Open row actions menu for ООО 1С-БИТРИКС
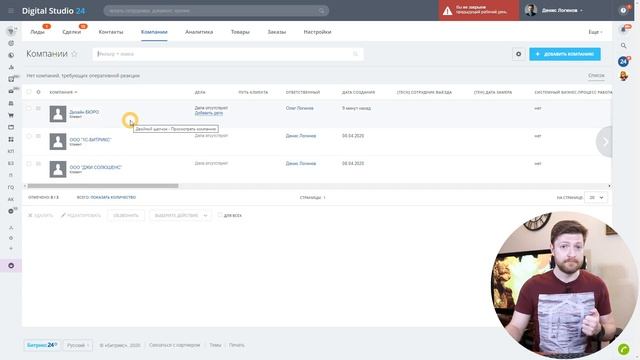Viewport: 640px width, 360px height. (38, 136)
